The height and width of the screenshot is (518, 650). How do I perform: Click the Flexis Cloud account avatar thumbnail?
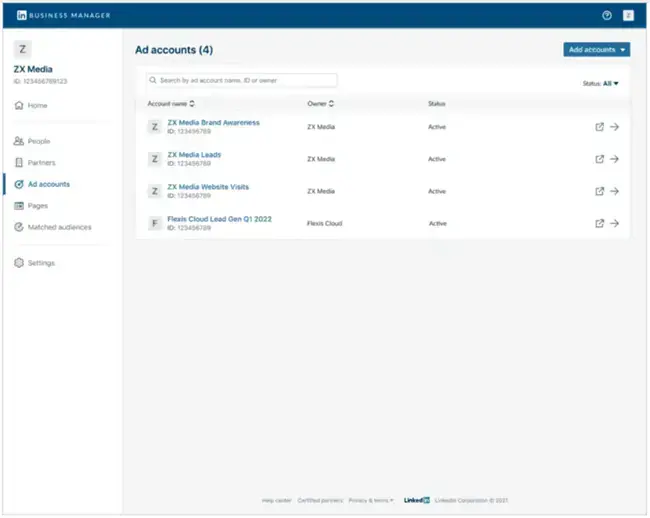tap(155, 223)
